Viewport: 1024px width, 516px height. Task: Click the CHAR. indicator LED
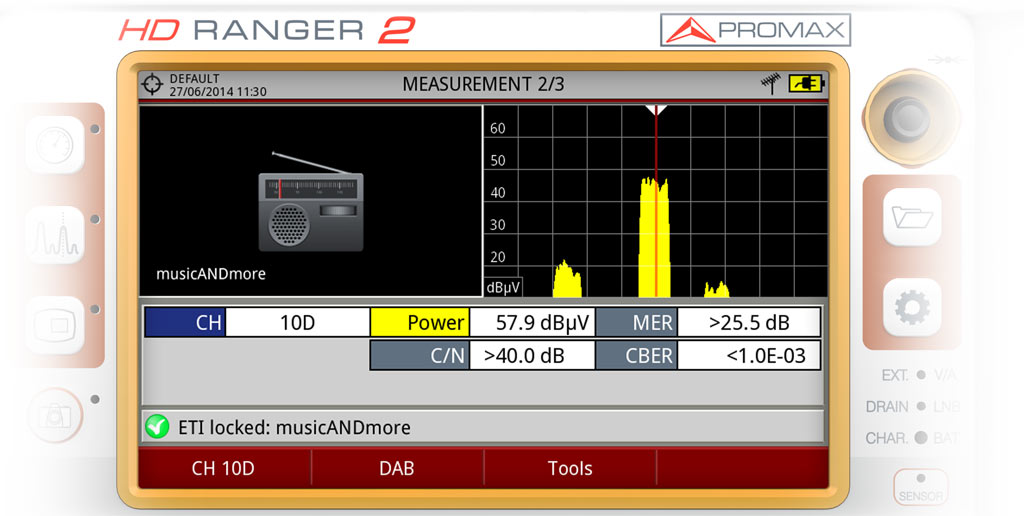921,438
